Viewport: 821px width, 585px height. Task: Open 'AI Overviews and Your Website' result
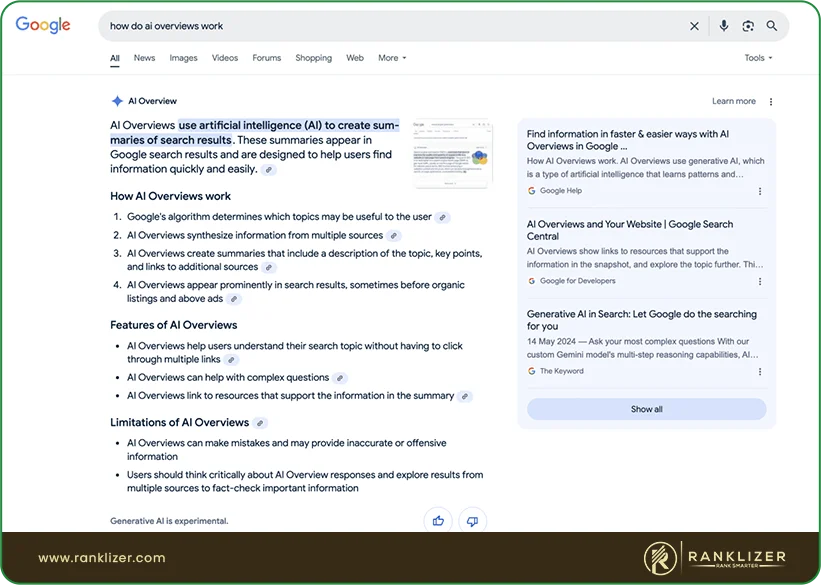[630, 230]
